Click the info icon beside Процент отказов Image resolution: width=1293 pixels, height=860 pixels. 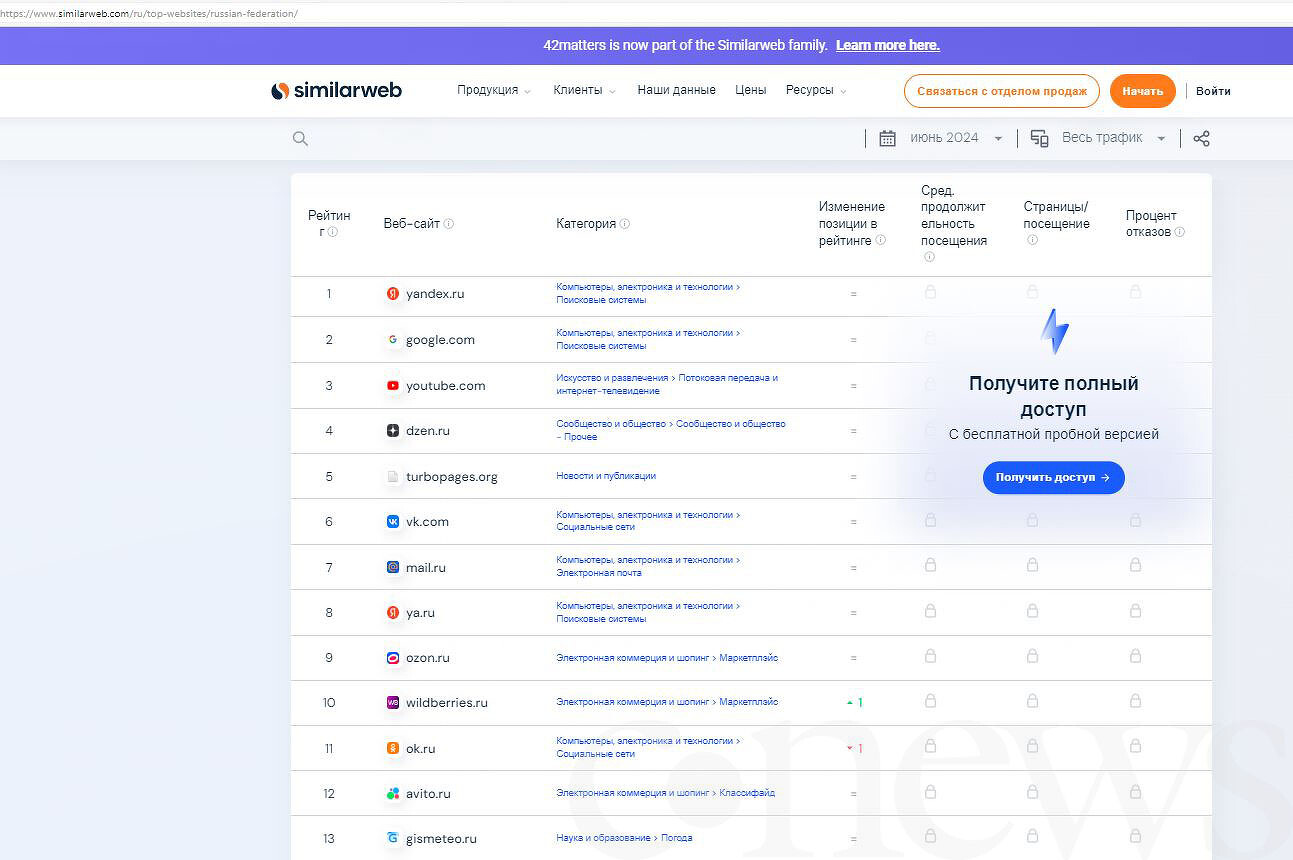[1180, 232]
